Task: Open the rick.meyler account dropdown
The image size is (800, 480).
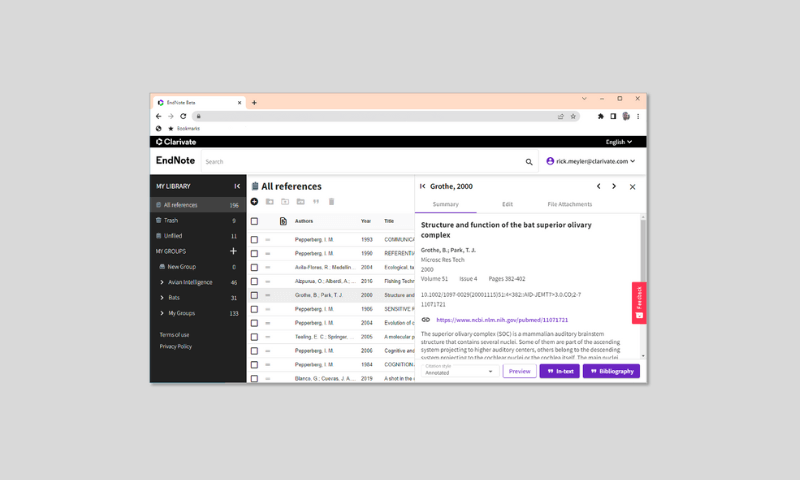Action: (x=591, y=161)
